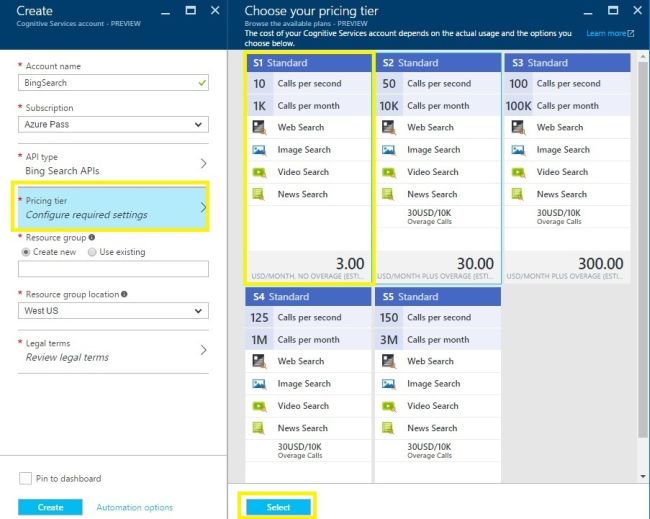The width and height of the screenshot is (650, 519).
Task: Click News Search icon in S1 Standard card
Action: click(x=258, y=194)
